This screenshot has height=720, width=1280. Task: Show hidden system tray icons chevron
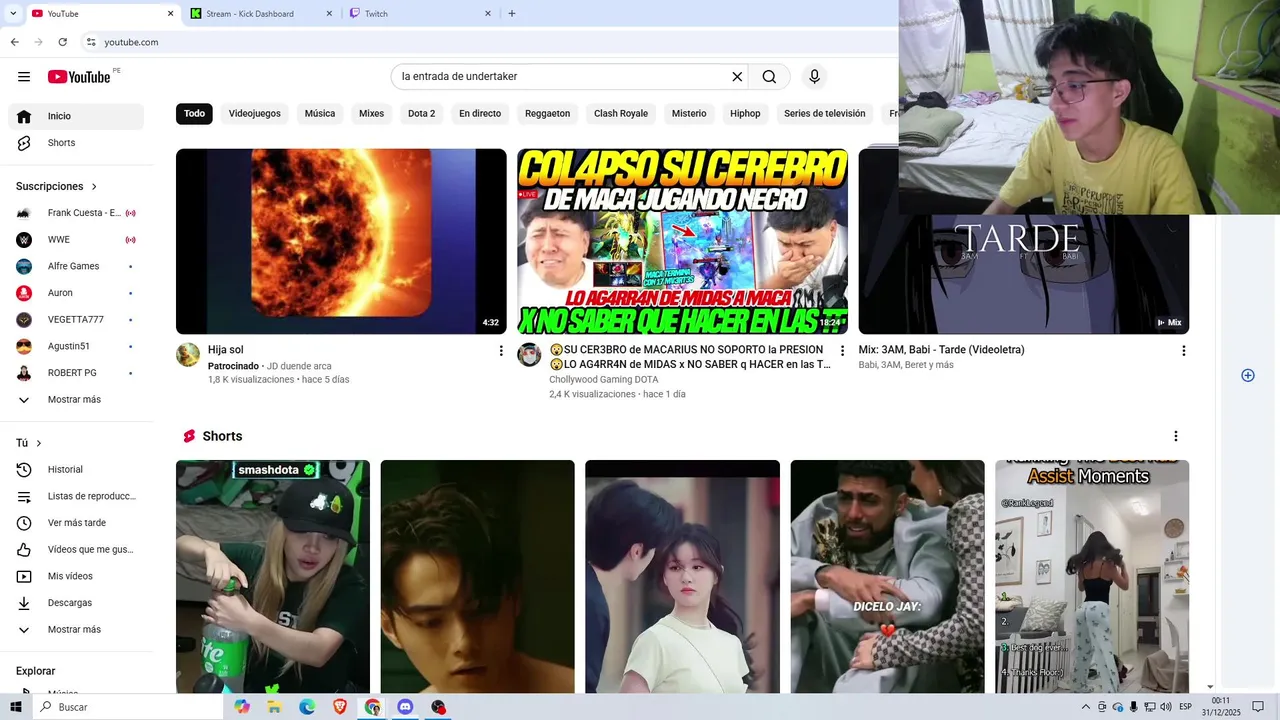pos(1086,707)
